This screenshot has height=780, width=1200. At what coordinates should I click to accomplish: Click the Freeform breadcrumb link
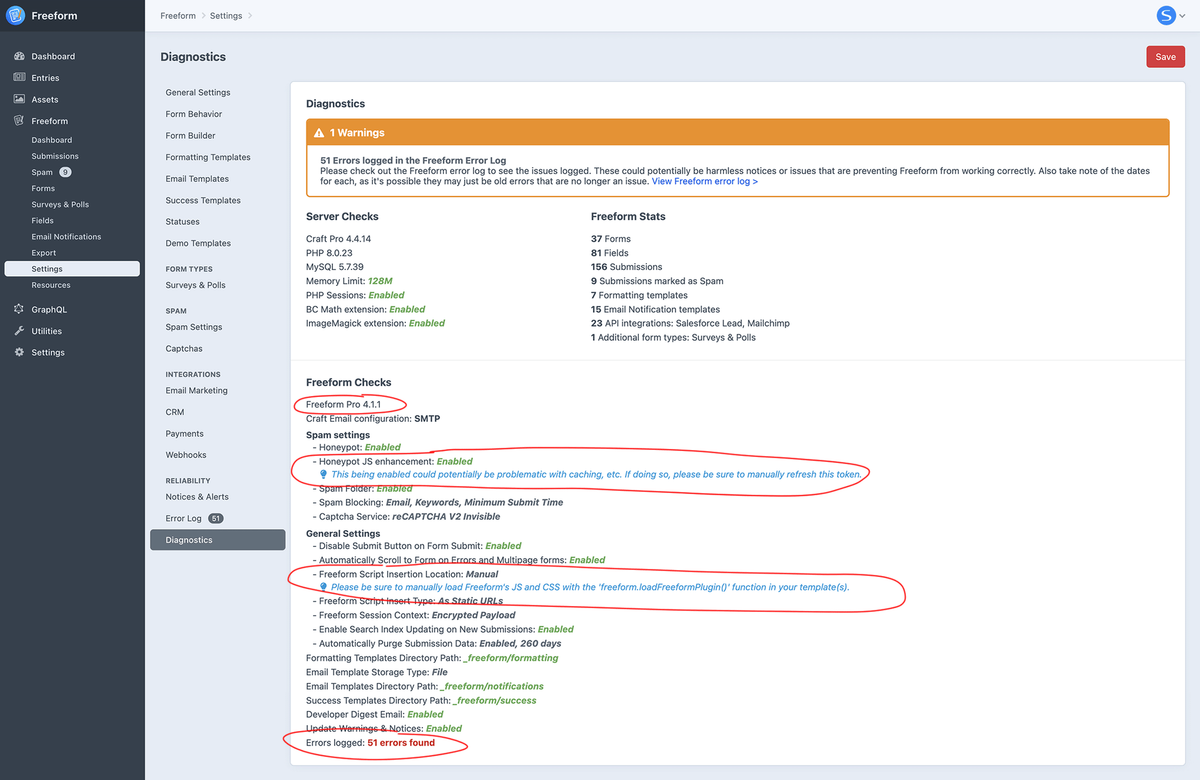[180, 16]
